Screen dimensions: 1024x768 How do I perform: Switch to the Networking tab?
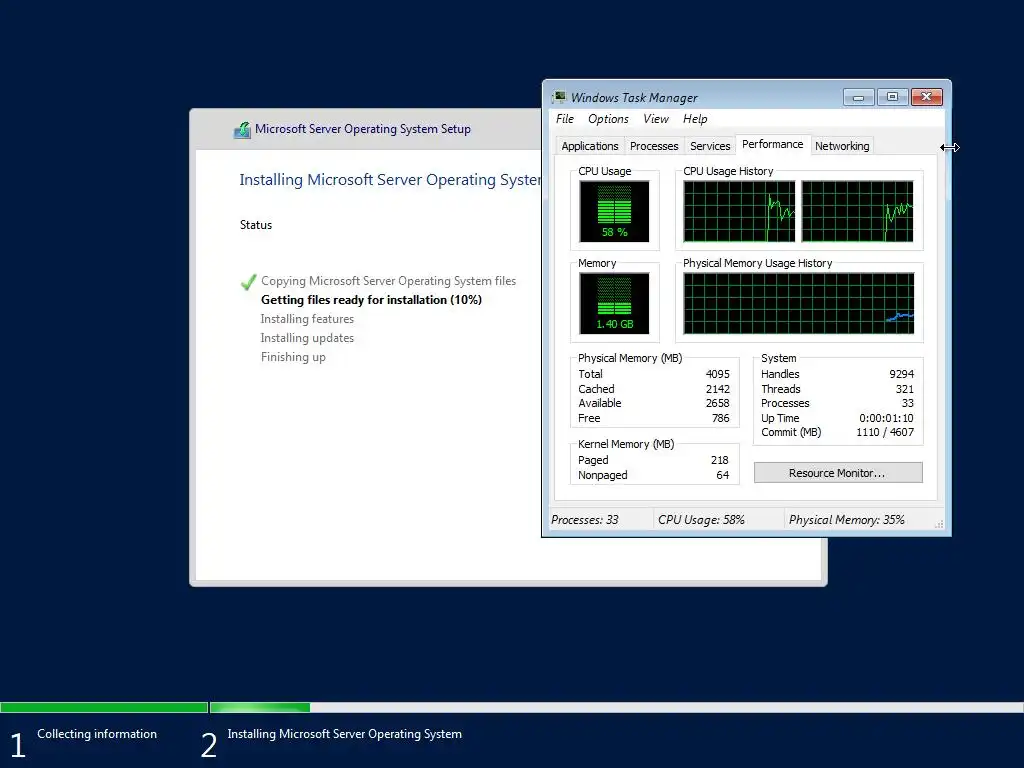[842, 146]
